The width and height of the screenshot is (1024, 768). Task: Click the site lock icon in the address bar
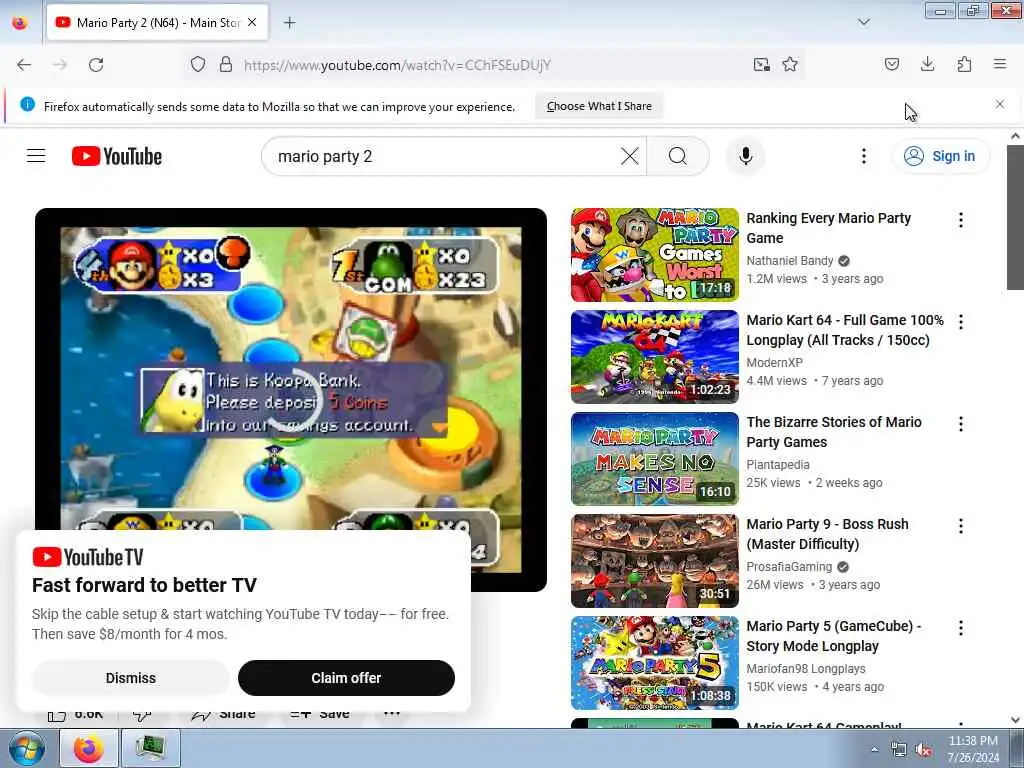pos(226,64)
